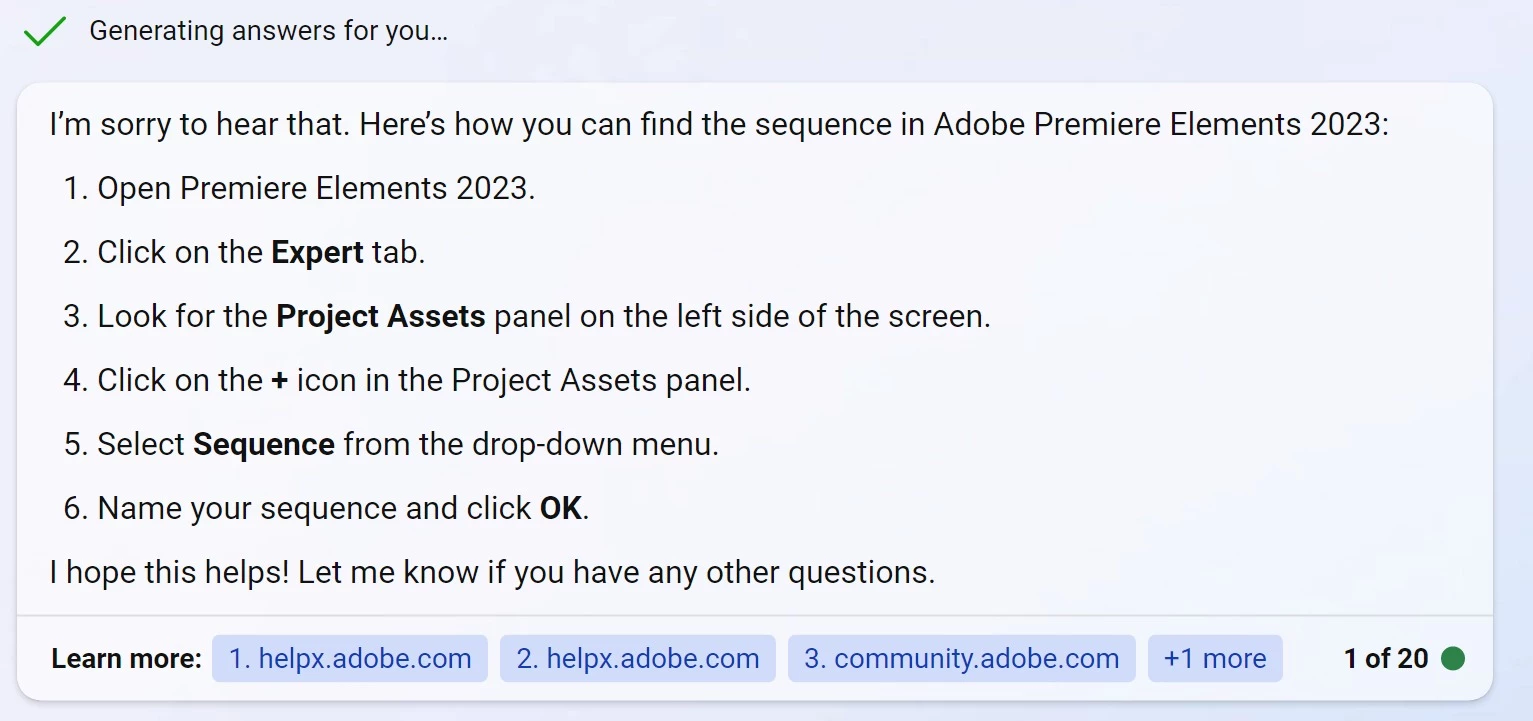Click the "I'm sorry to hear that" intro sentence

(200, 125)
